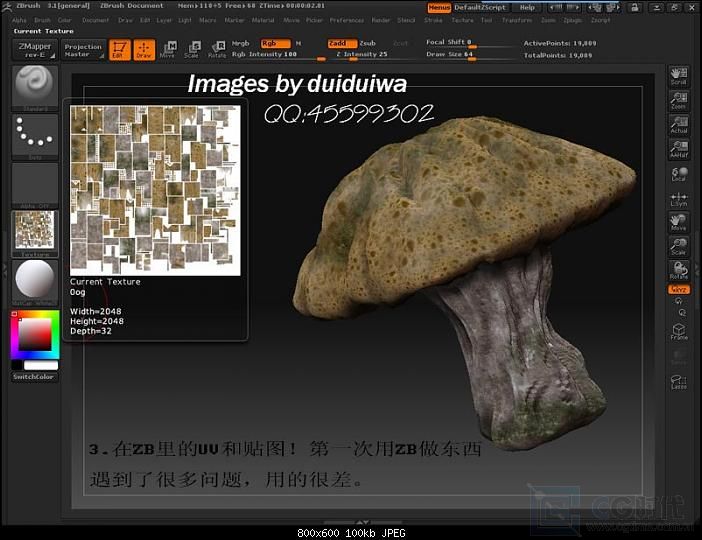702x540 pixels.
Task: Open the Alpha menu
Action: point(19,20)
